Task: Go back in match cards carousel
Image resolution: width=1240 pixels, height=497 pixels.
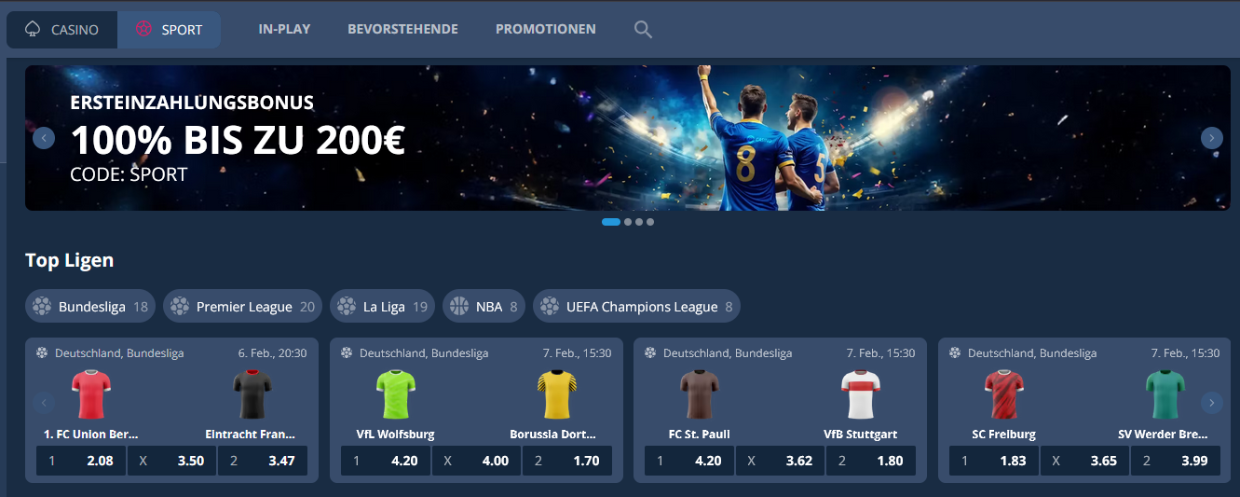Action: coord(44,403)
